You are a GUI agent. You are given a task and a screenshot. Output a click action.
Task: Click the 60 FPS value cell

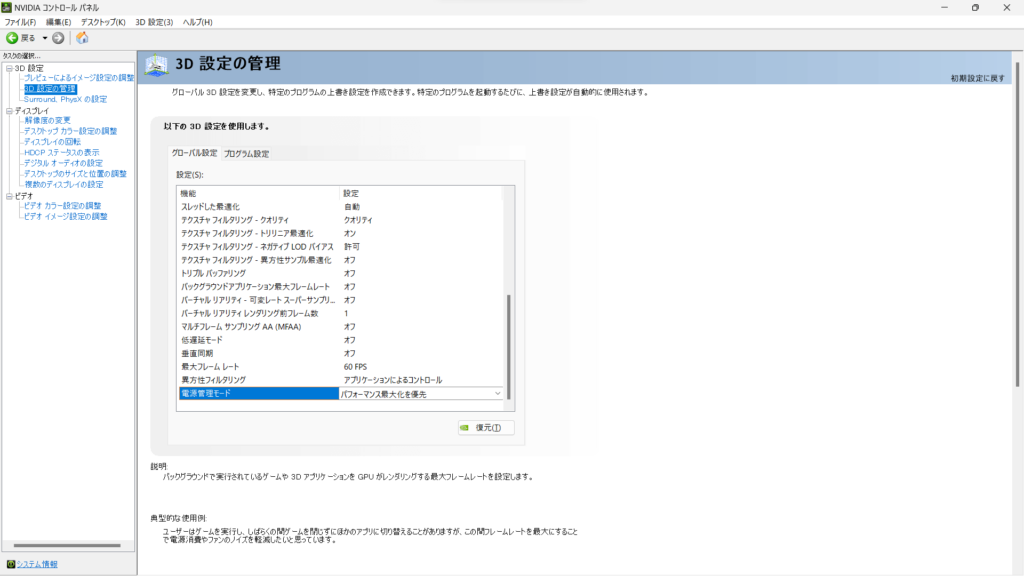(x=355, y=367)
